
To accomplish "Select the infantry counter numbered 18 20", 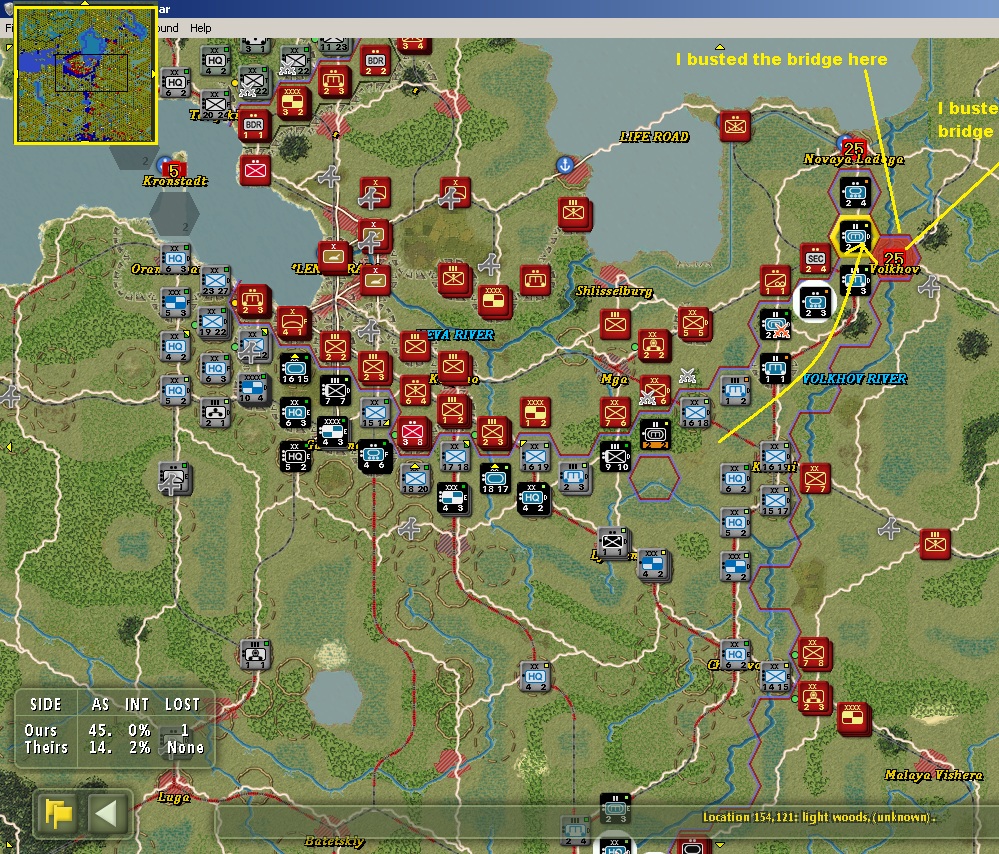I will (x=415, y=479).
